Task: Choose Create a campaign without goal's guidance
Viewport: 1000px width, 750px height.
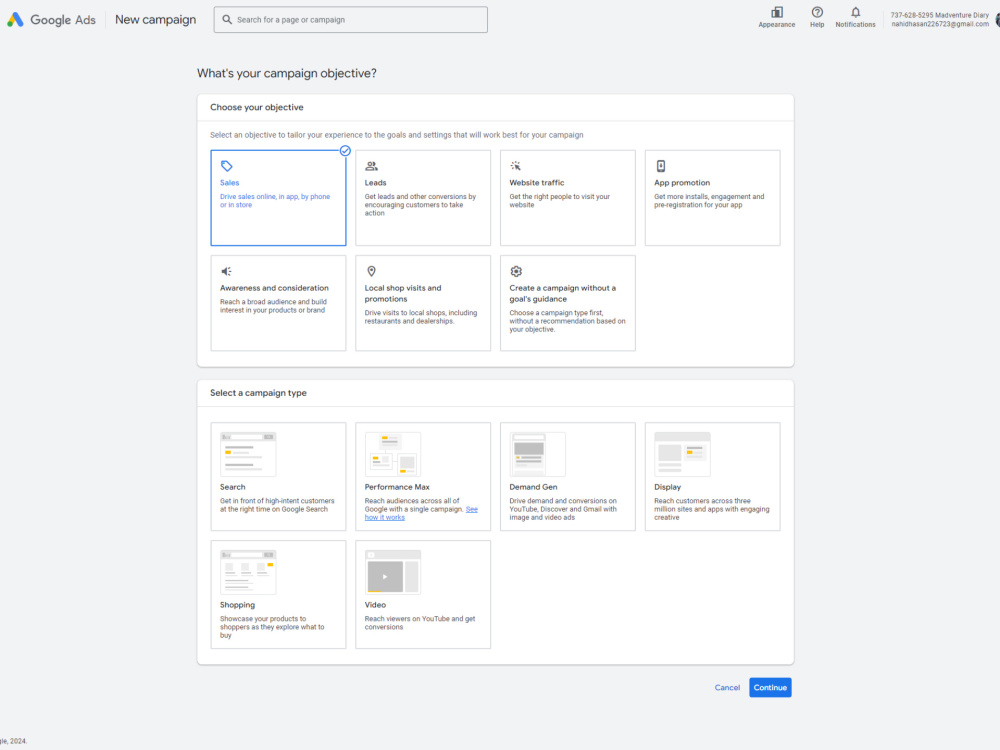Action: pyautogui.click(x=562, y=293)
